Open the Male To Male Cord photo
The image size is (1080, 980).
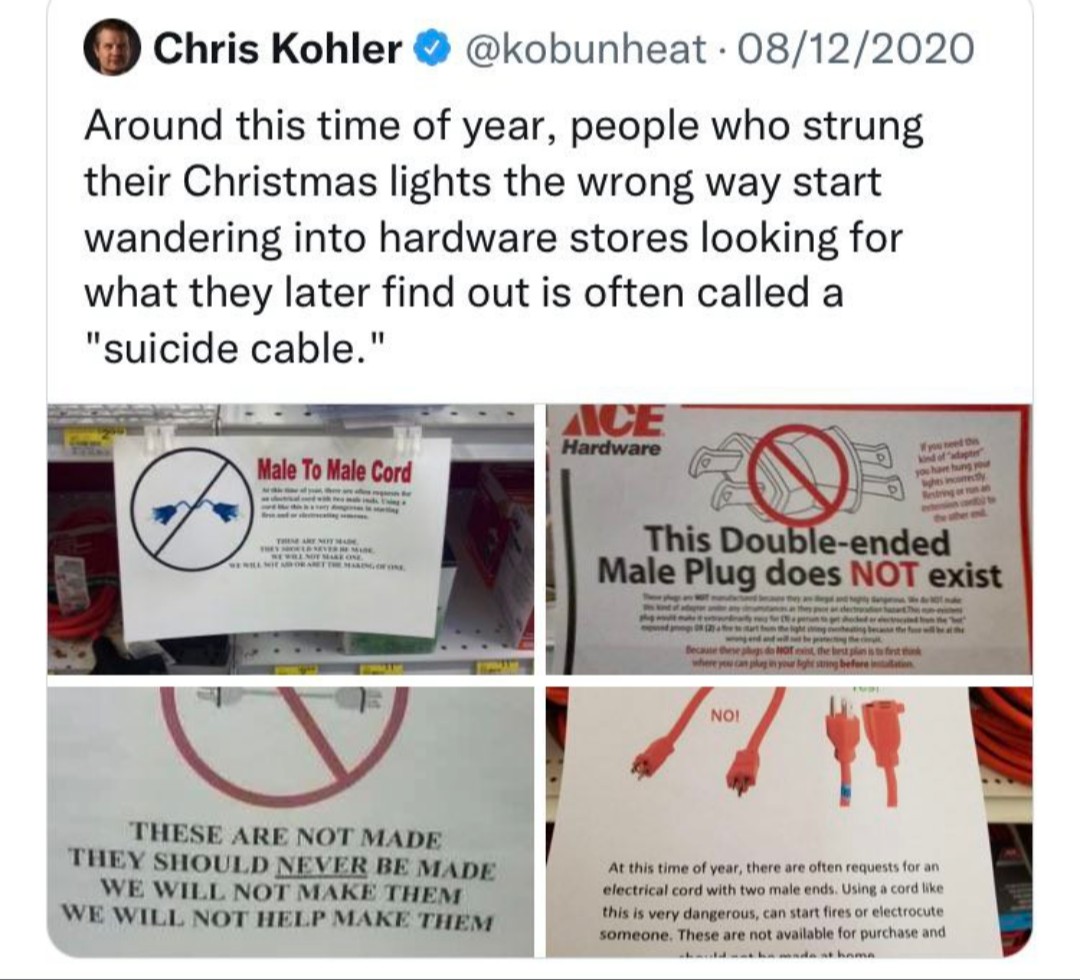pyautogui.click(x=290, y=539)
